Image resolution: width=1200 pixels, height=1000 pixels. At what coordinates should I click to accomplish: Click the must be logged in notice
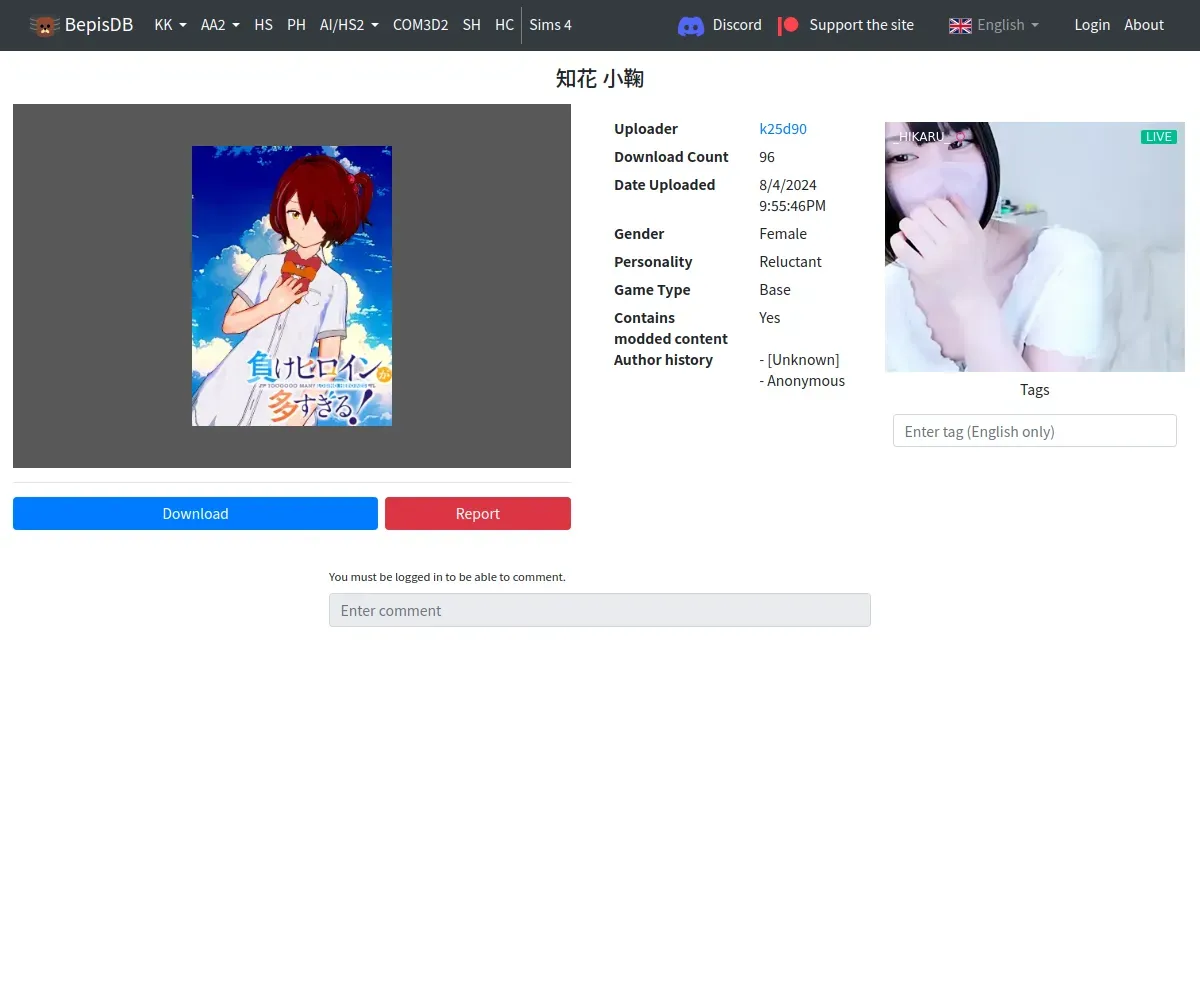click(x=447, y=577)
